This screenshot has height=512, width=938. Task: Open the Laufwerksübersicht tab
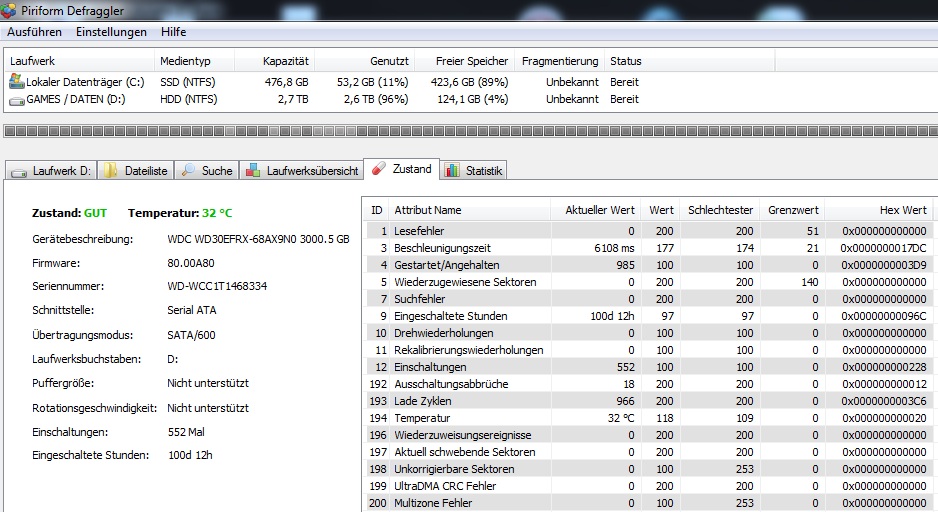(x=302, y=170)
